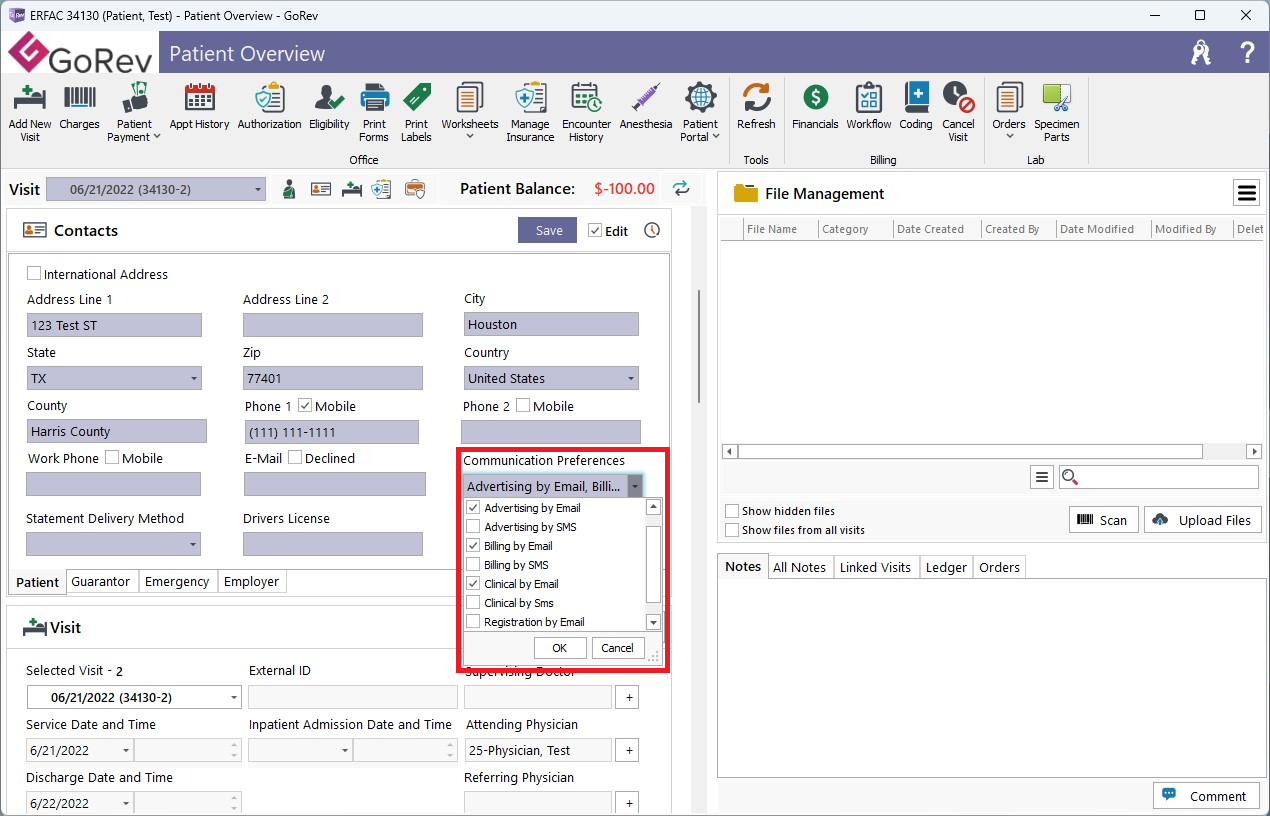Open Authorization tool

[x=269, y=98]
